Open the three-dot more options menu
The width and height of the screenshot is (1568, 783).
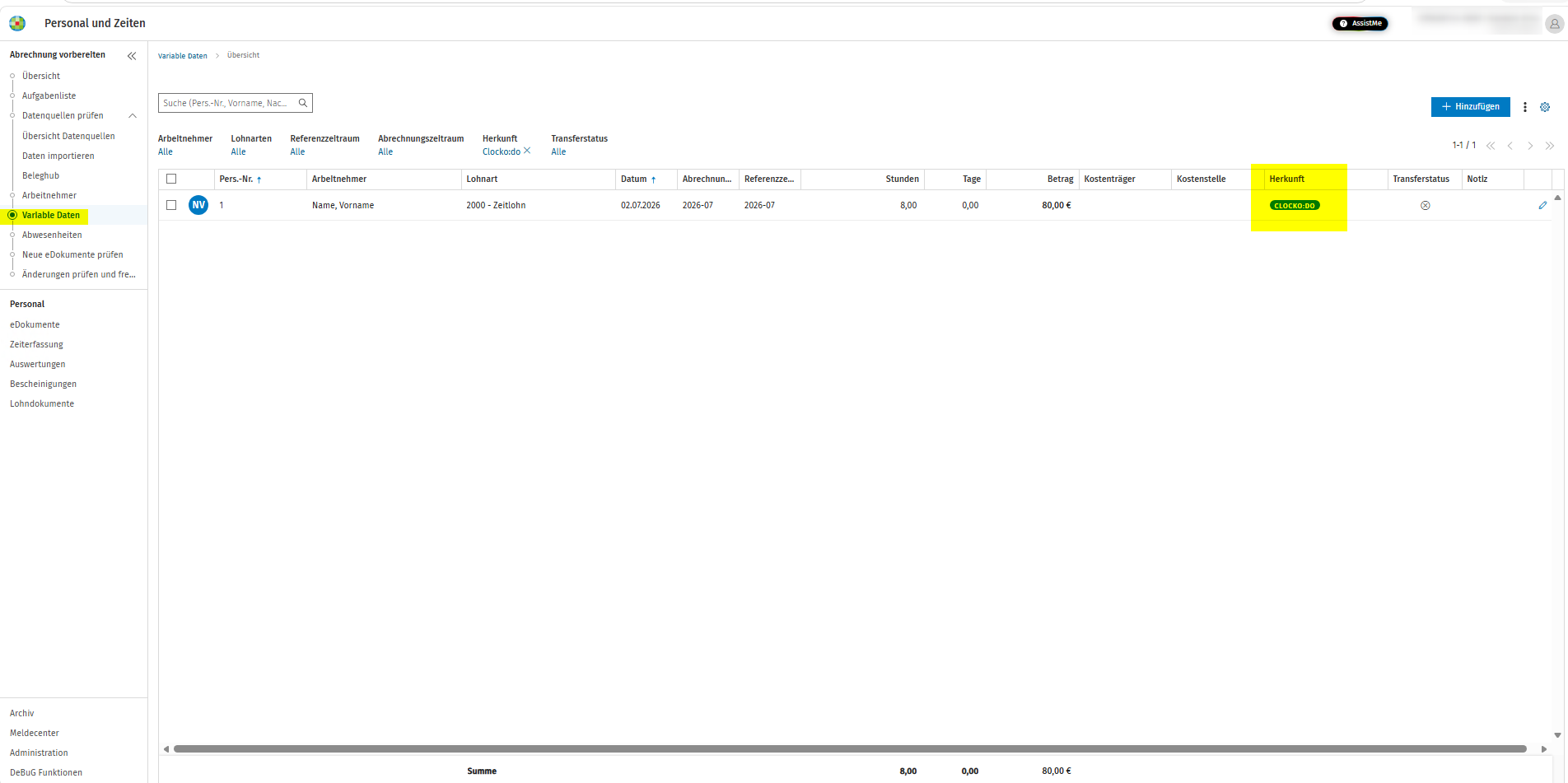coord(1525,107)
